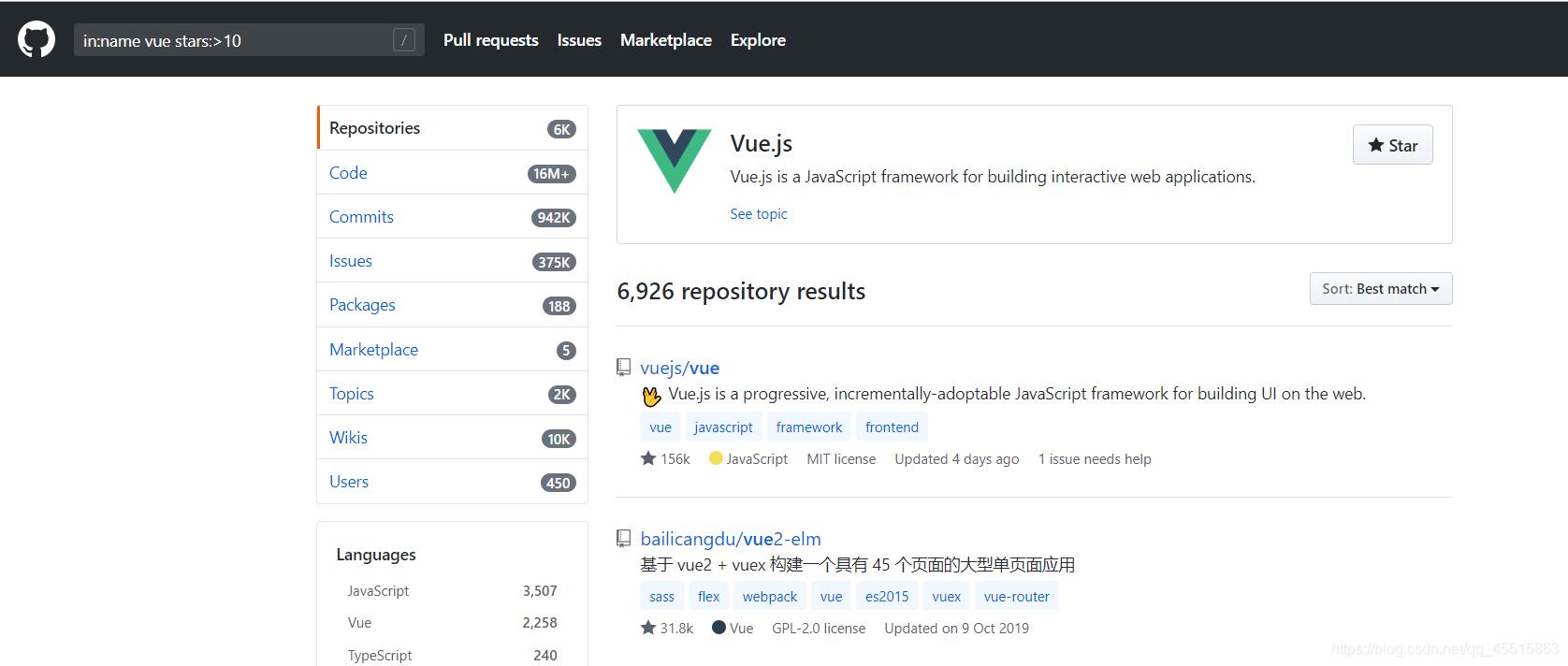The height and width of the screenshot is (666, 1568).
Task: Select the sidebar Marketplace filter with 5 results
Action: click(x=453, y=350)
